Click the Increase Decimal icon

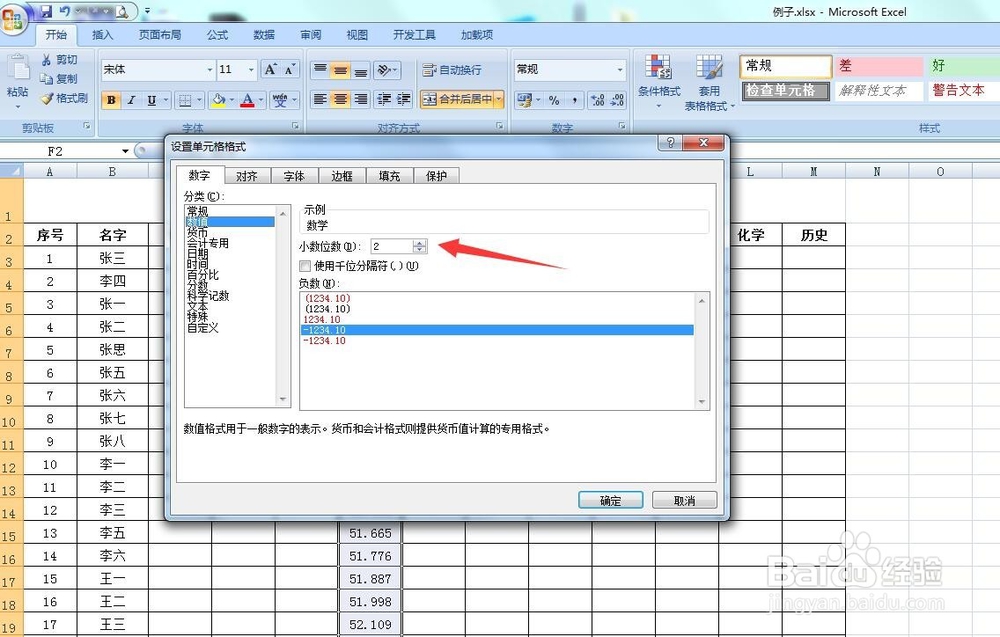(x=598, y=101)
